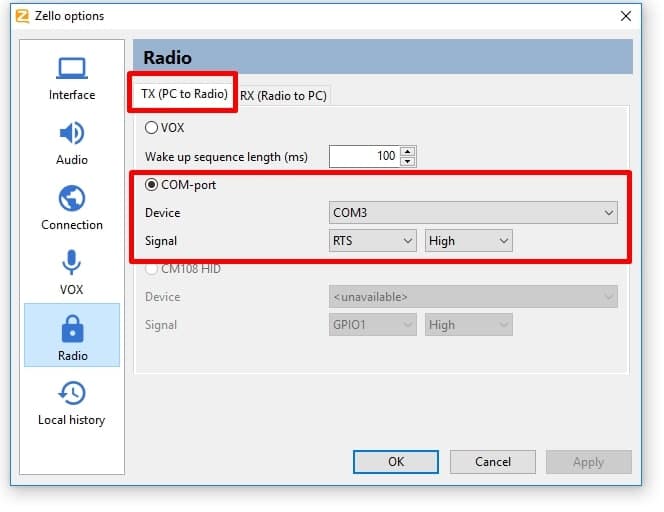Viewport: 664px width, 512px height.
Task: Close the Zello options window
Action: (x=626, y=16)
